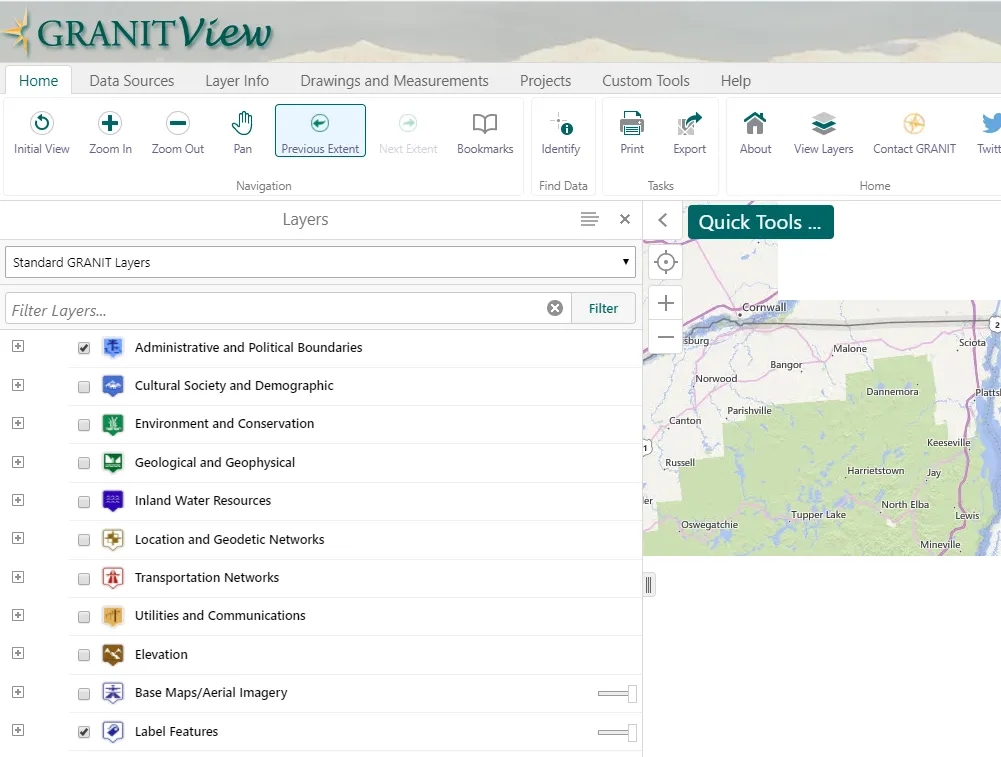Screen dimensions: 1001x757
Task: Select the Zoom In ribbon tool
Action: tap(110, 132)
